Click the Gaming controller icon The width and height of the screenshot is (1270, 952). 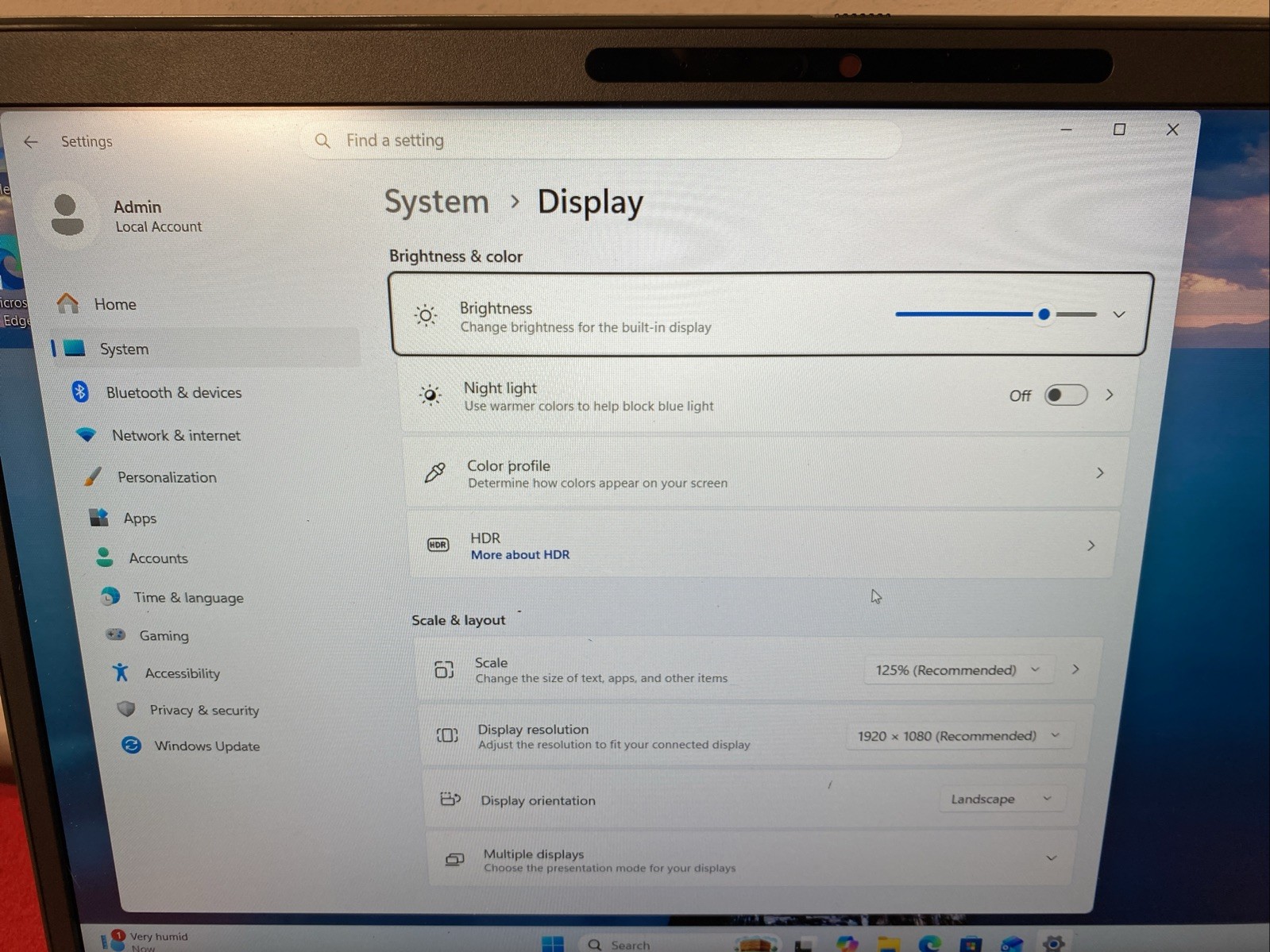116,634
